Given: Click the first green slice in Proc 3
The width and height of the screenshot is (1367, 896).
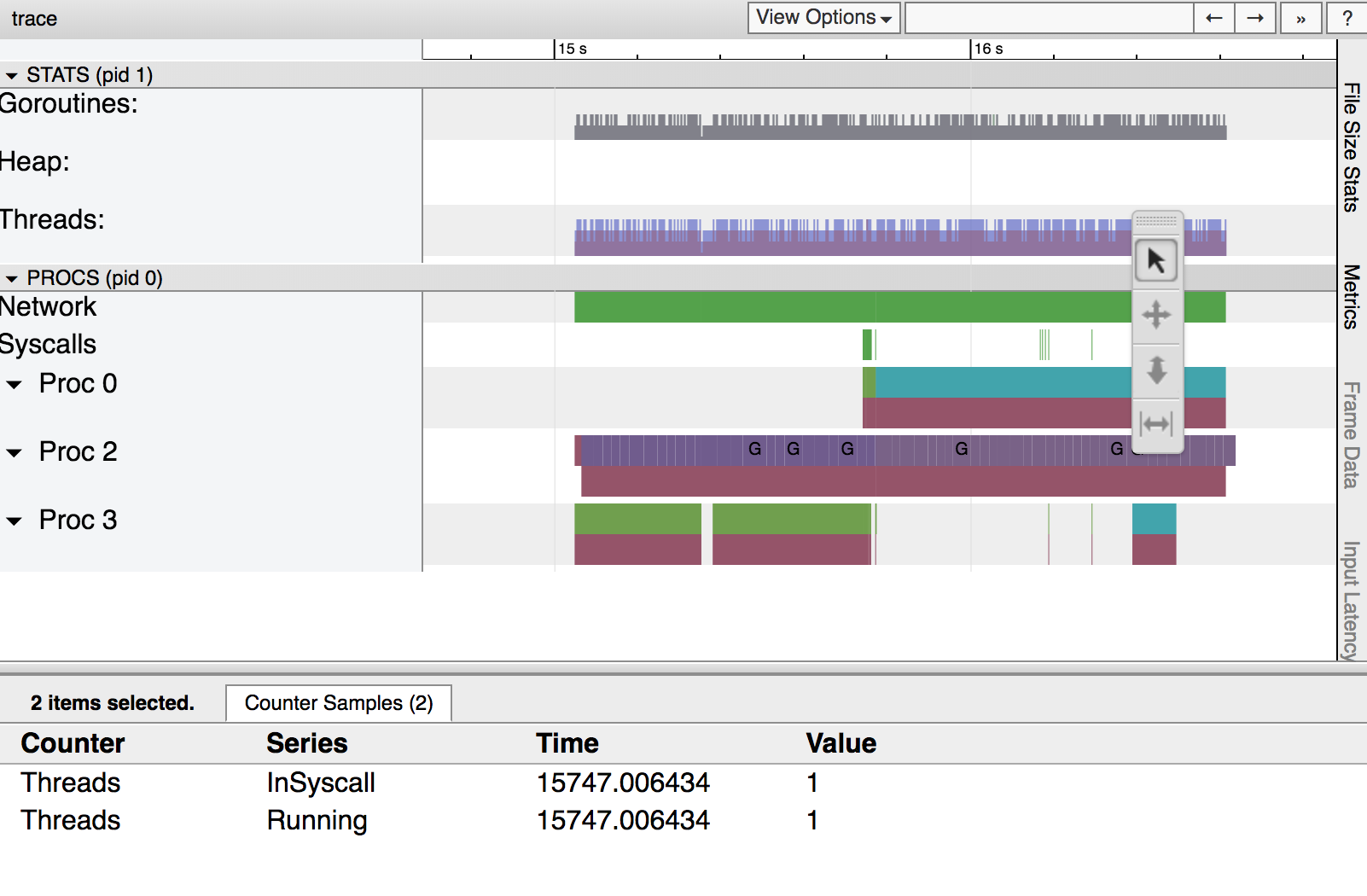Looking at the screenshot, I should (x=637, y=519).
